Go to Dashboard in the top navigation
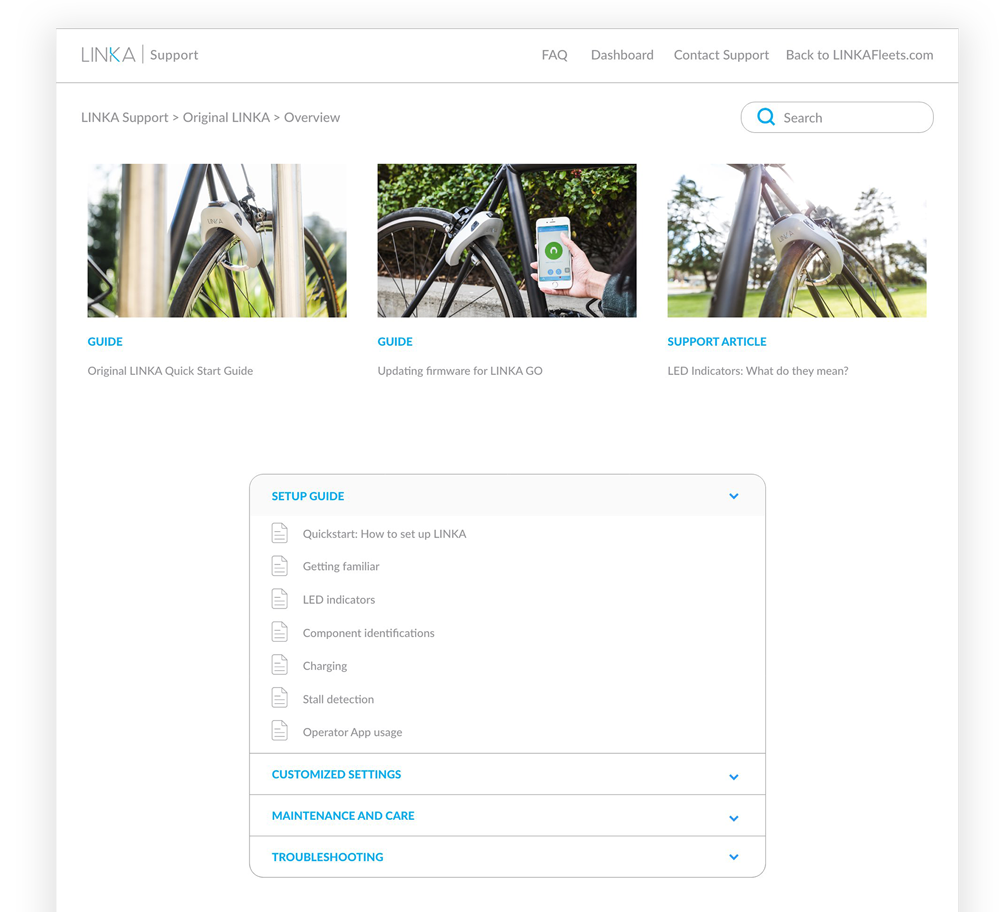1000x912 pixels. coord(622,55)
